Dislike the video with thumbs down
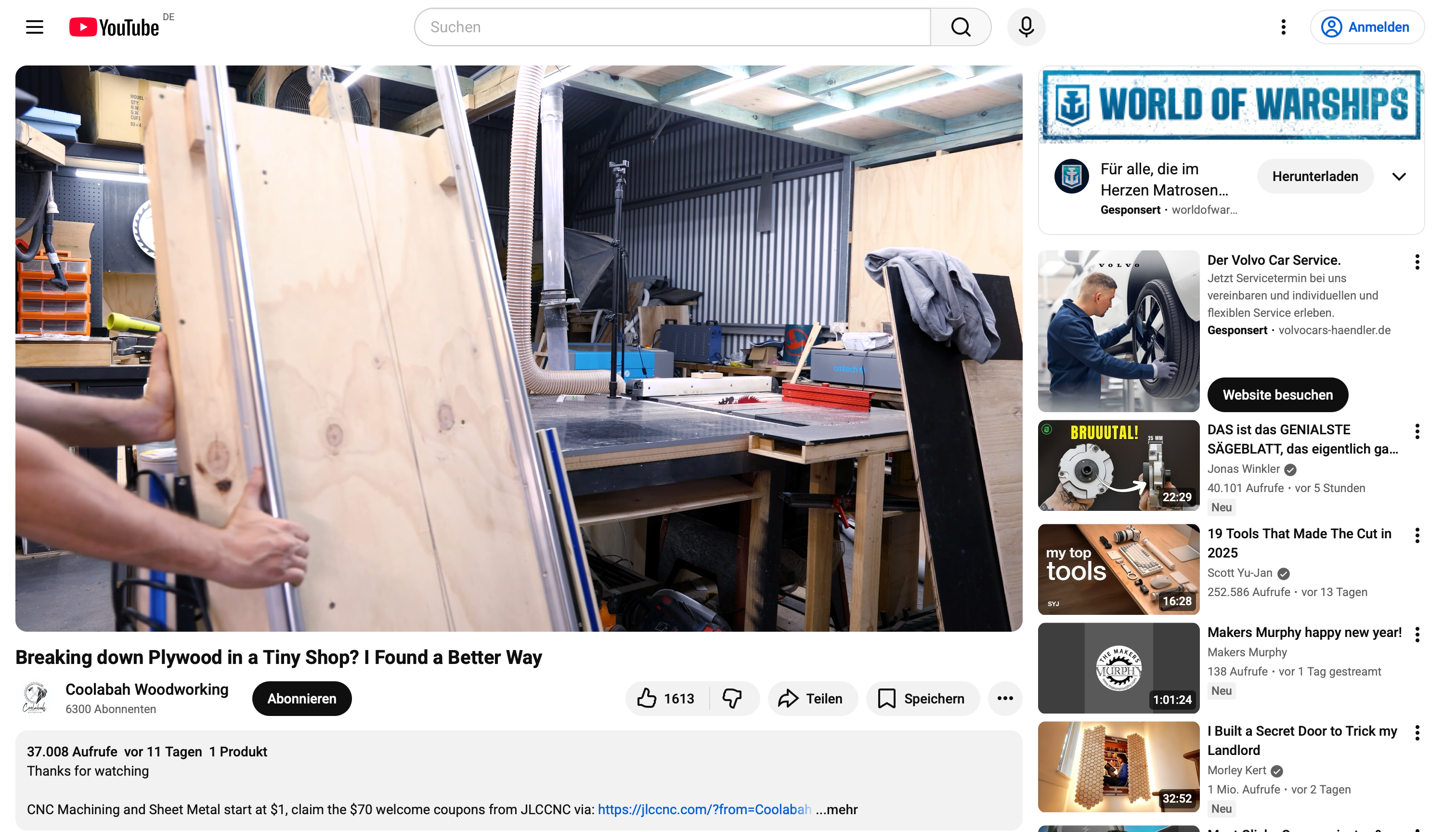This screenshot has width=1456, height=832. tap(732, 698)
